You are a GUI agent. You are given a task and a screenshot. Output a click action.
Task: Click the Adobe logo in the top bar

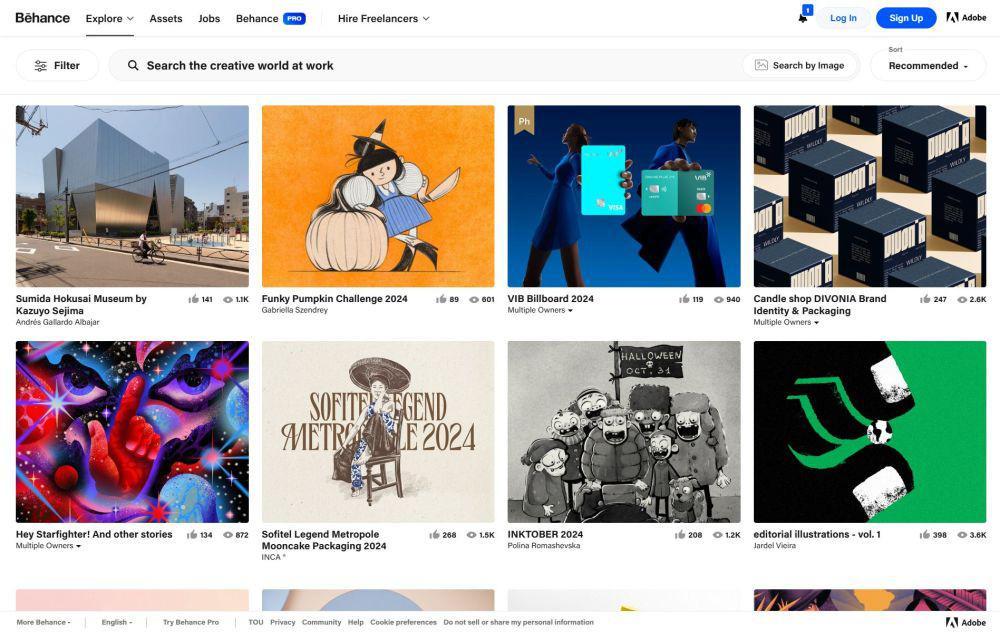[966, 18]
